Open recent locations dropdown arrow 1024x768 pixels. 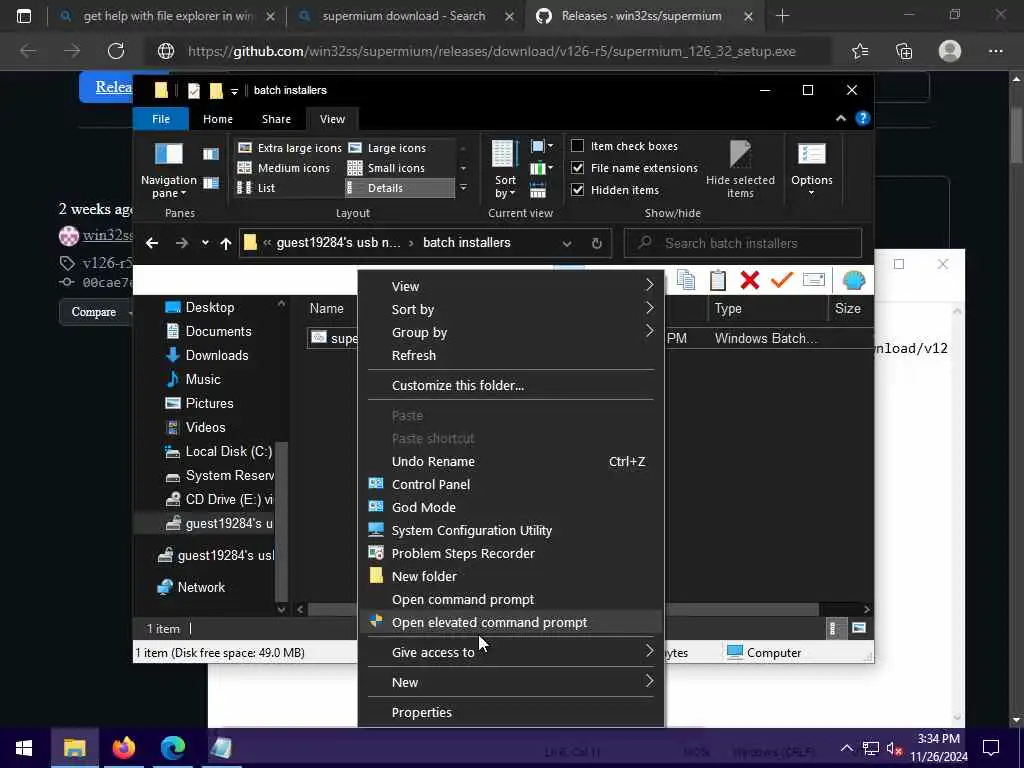click(205, 243)
